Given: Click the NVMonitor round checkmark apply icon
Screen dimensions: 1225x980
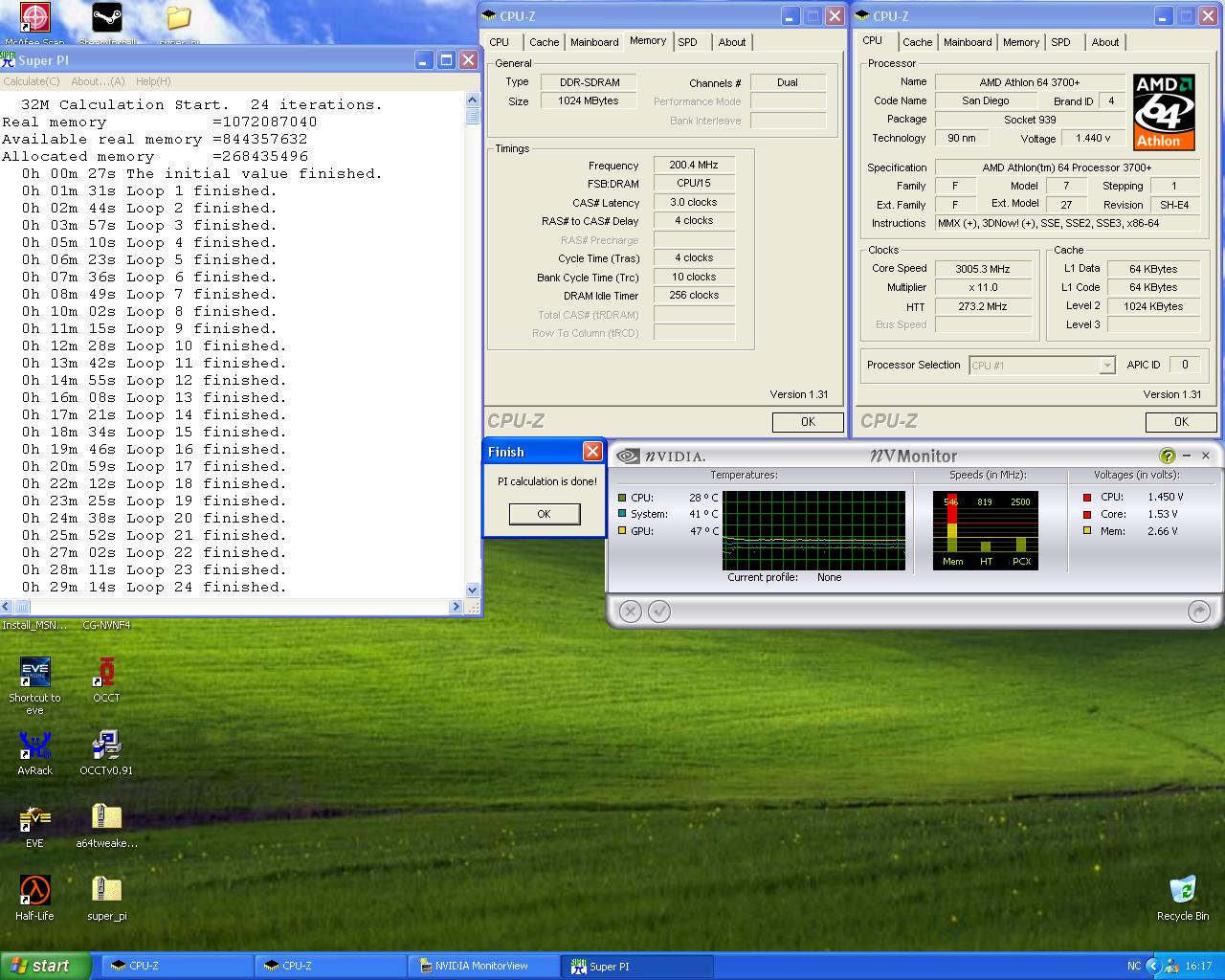Looking at the screenshot, I should pos(659,612).
